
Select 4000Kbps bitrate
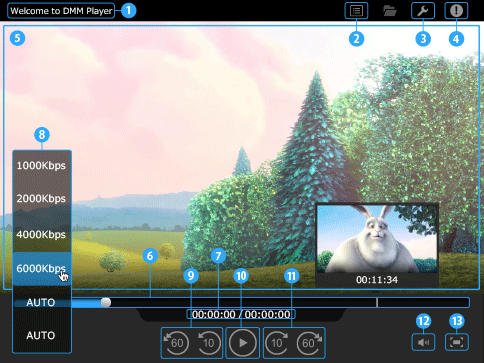coord(41,235)
